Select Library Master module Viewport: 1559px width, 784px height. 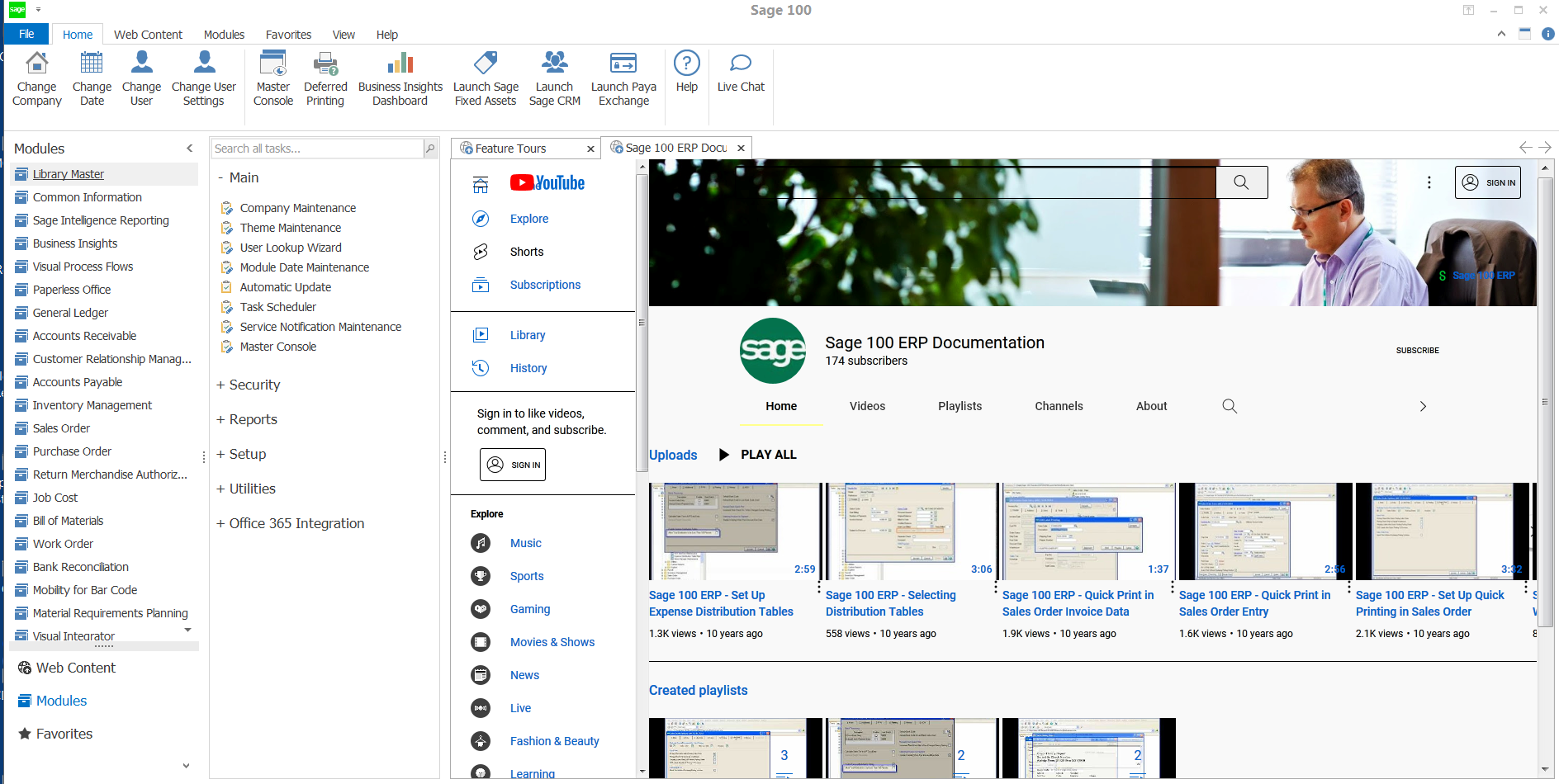point(104,174)
